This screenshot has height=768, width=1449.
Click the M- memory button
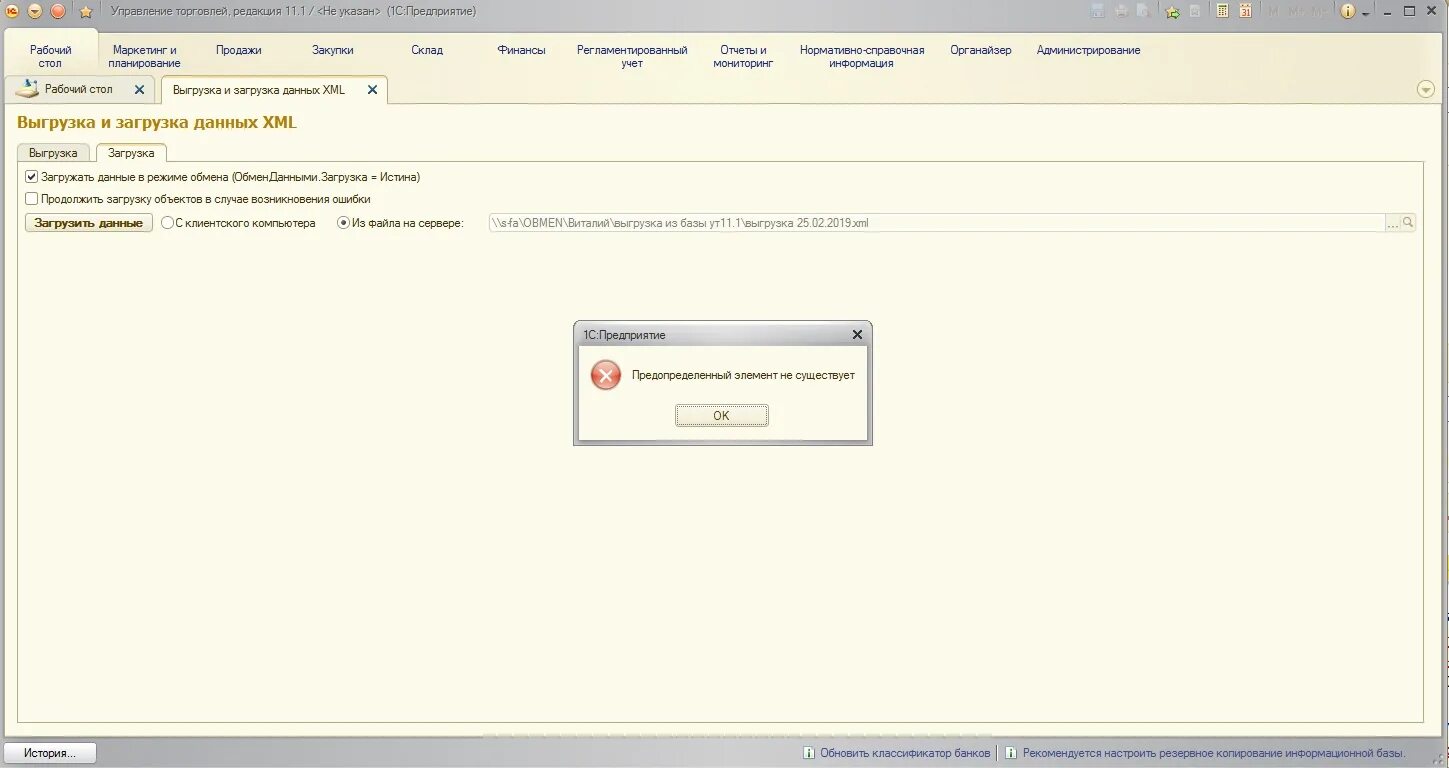tap(1320, 11)
